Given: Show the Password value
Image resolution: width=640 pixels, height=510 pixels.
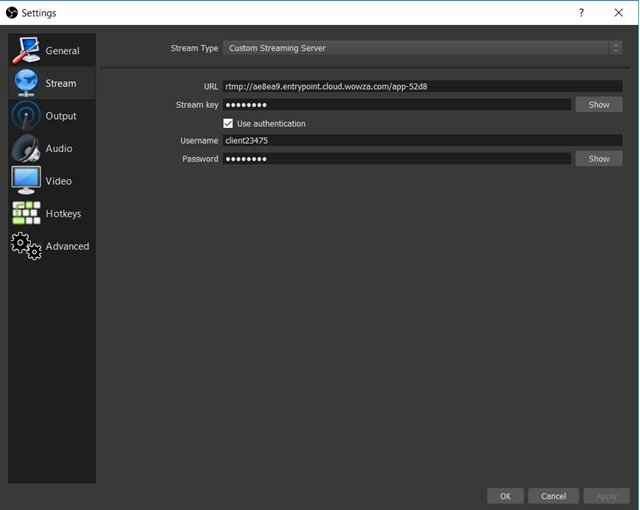Looking at the screenshot, I should 599,158.
